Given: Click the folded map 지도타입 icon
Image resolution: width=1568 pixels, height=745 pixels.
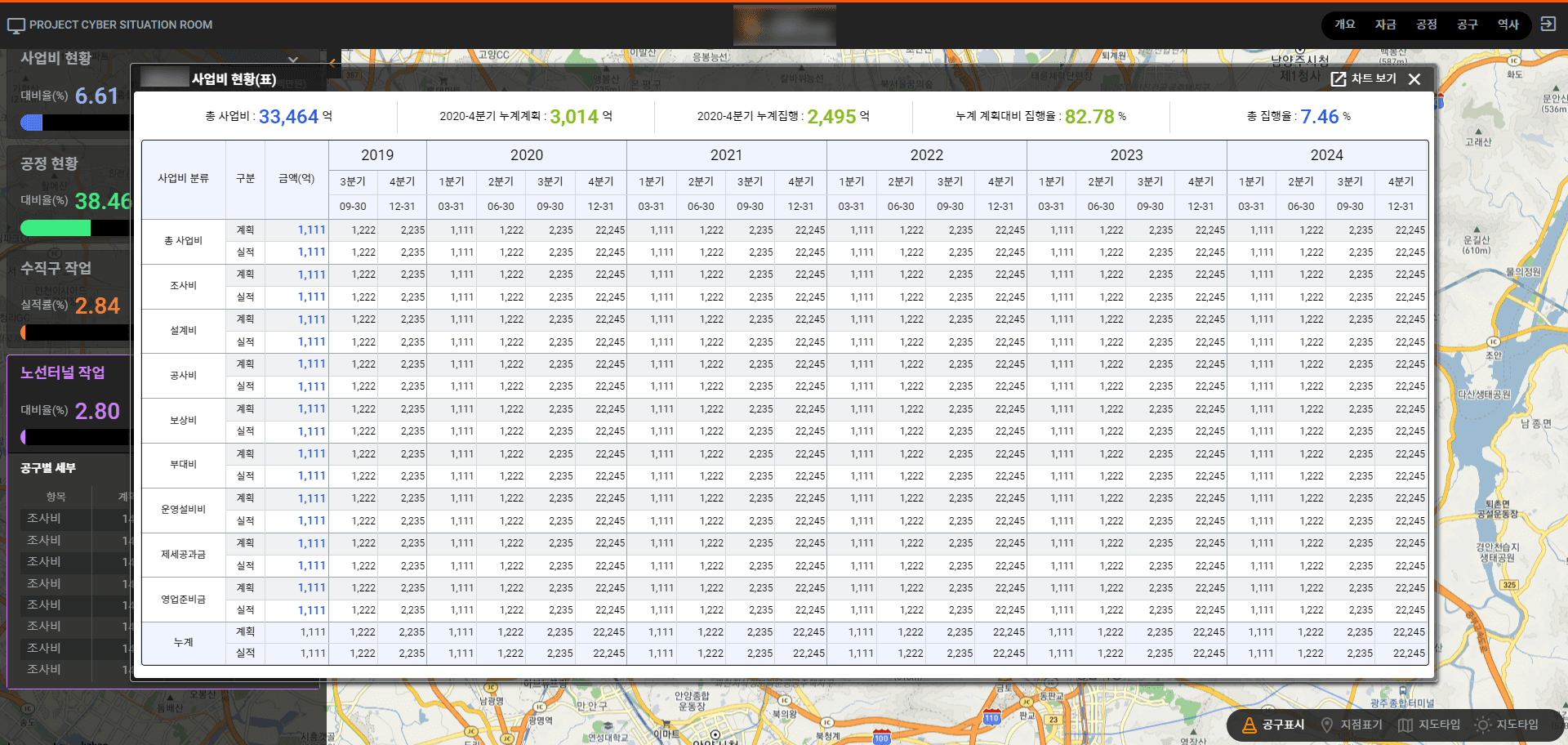Looking at the screenshot, I should coord(1405,725).
